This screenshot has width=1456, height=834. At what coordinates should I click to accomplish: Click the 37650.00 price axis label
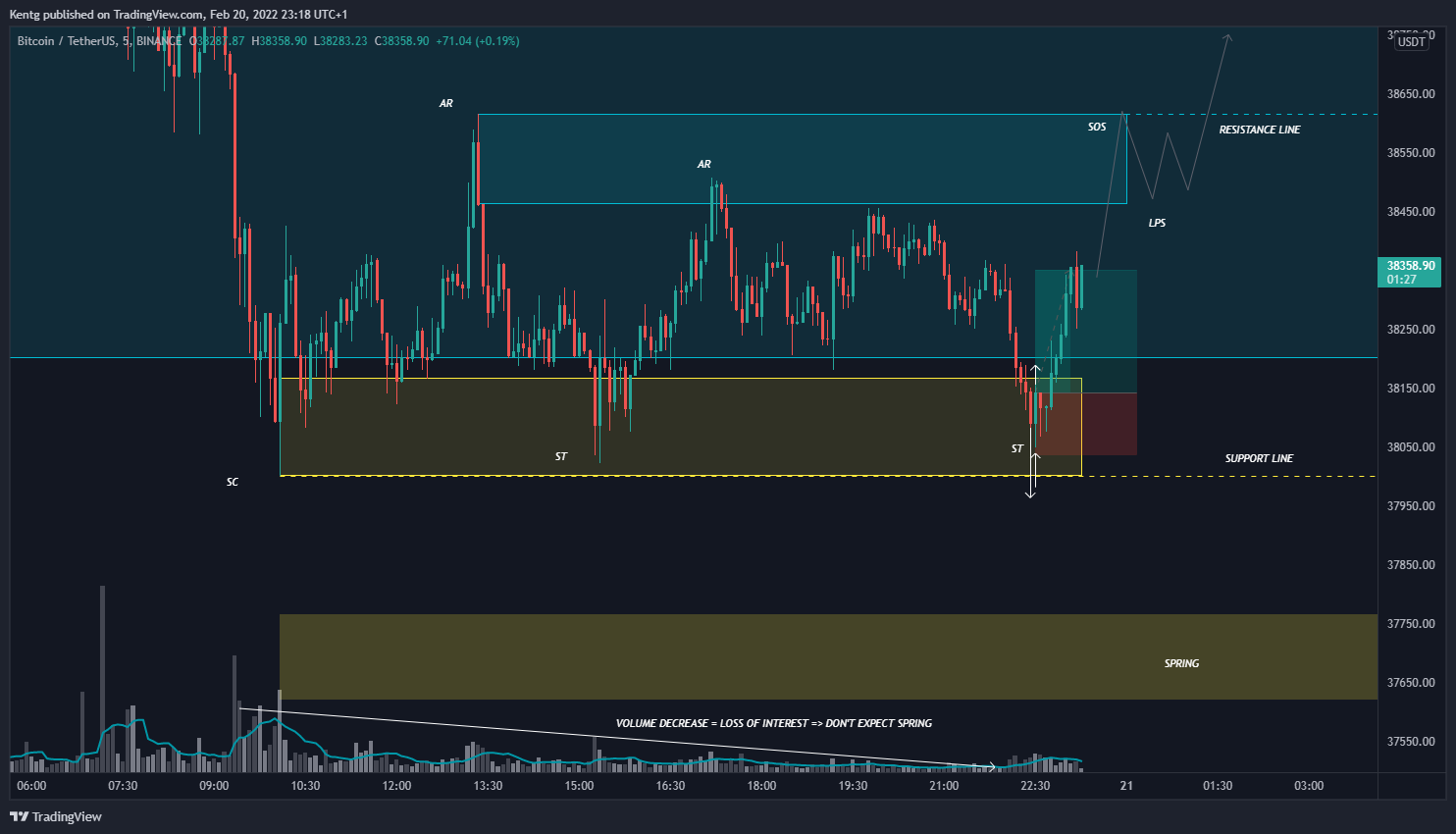(x=1411, y=683)
